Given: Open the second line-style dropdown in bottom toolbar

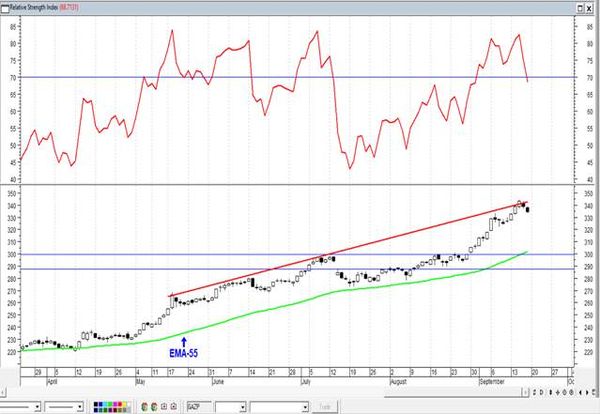Looking at the screenshot, I should click(x=80, y=407).
